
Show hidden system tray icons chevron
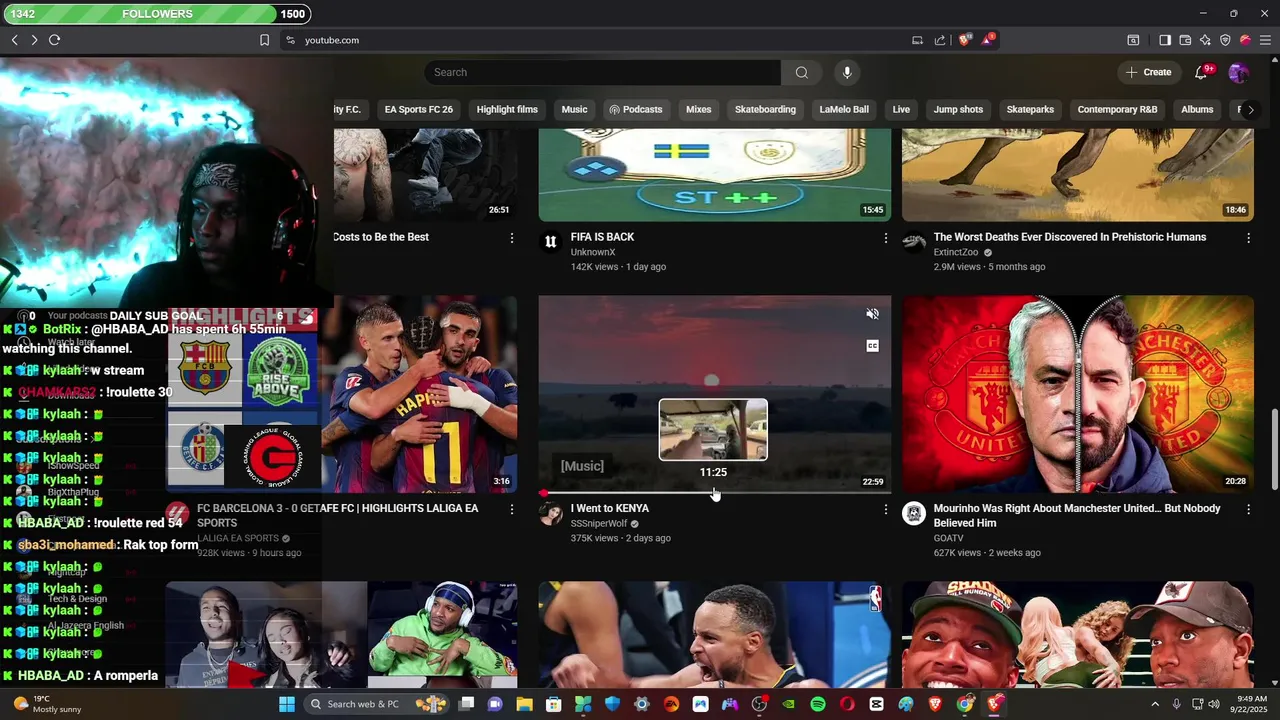[x=1155, y=704]
